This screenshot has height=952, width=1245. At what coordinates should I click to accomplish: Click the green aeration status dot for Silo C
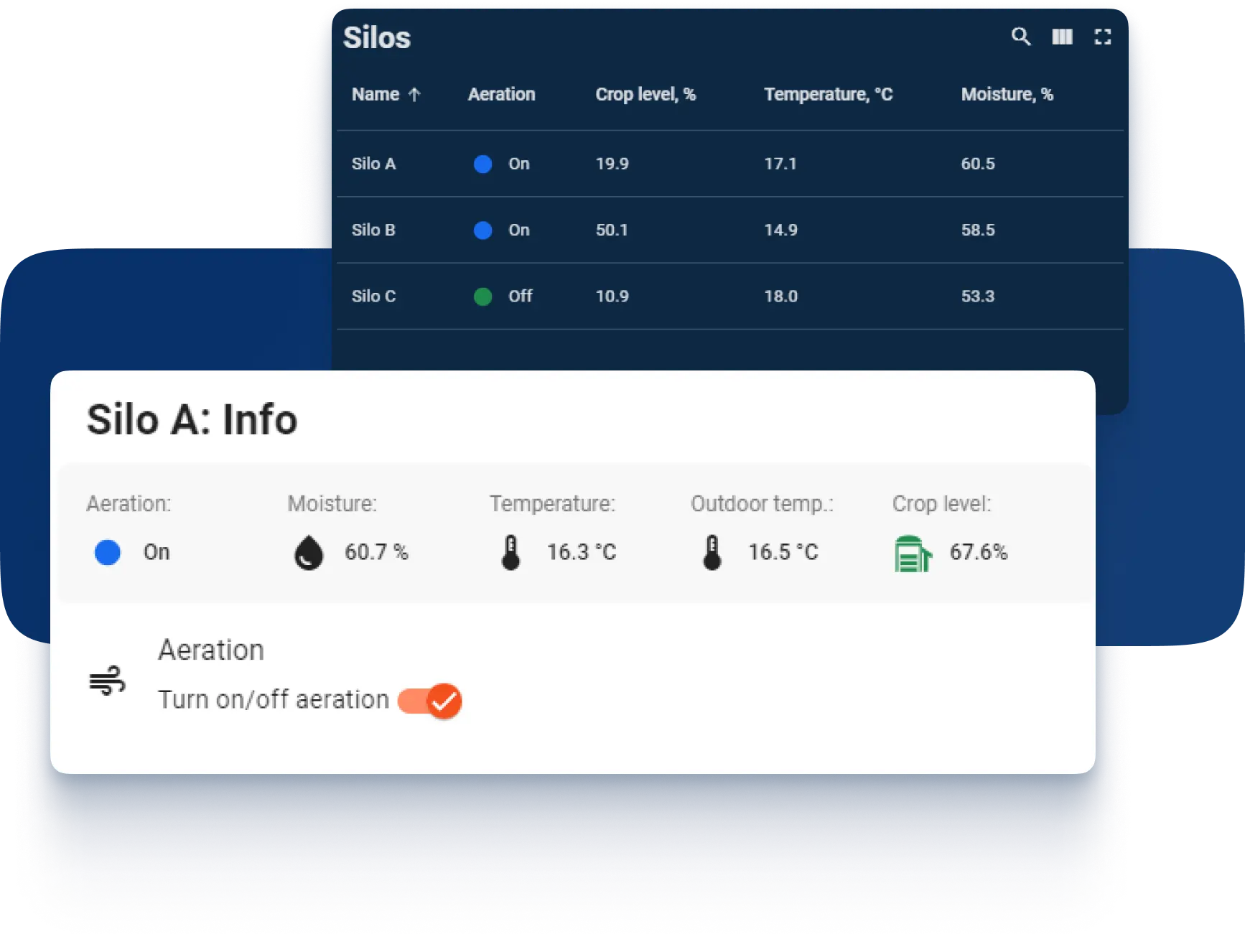(482, 297)
